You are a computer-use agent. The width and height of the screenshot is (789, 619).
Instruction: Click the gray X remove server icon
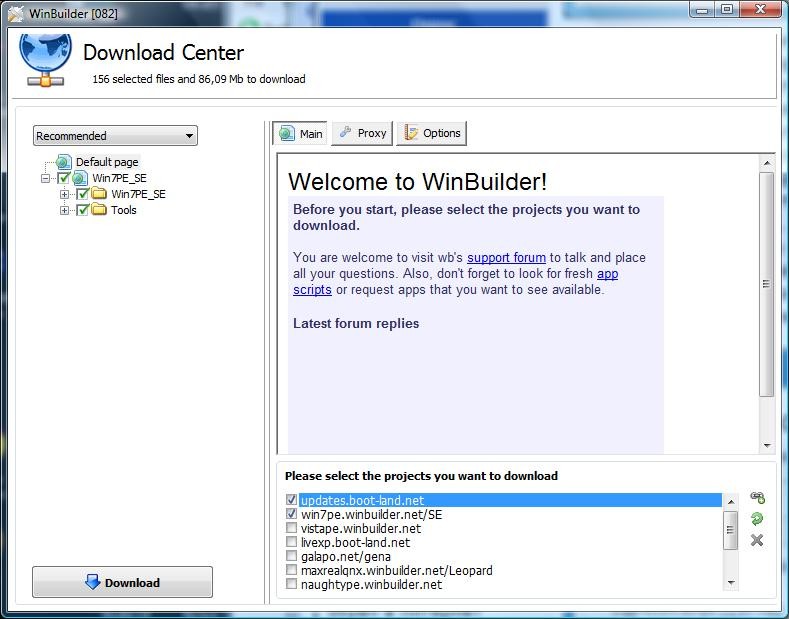(757, 540)
